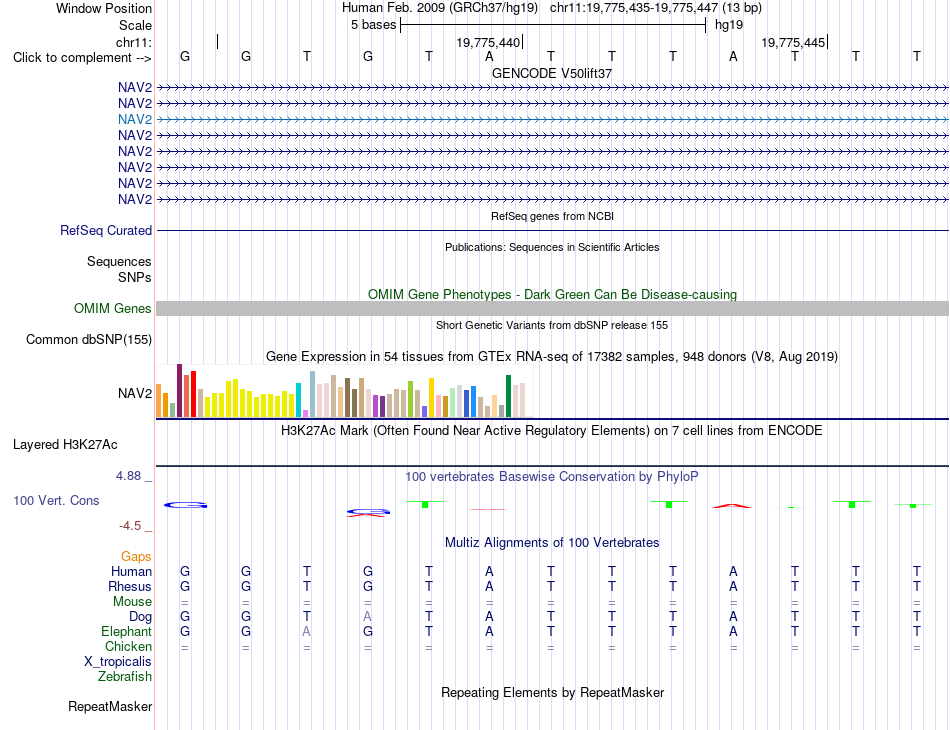Click the X_tropicalis species label
Image resolution: width=950 pixels, height=730 pixels.
(118, 662)
